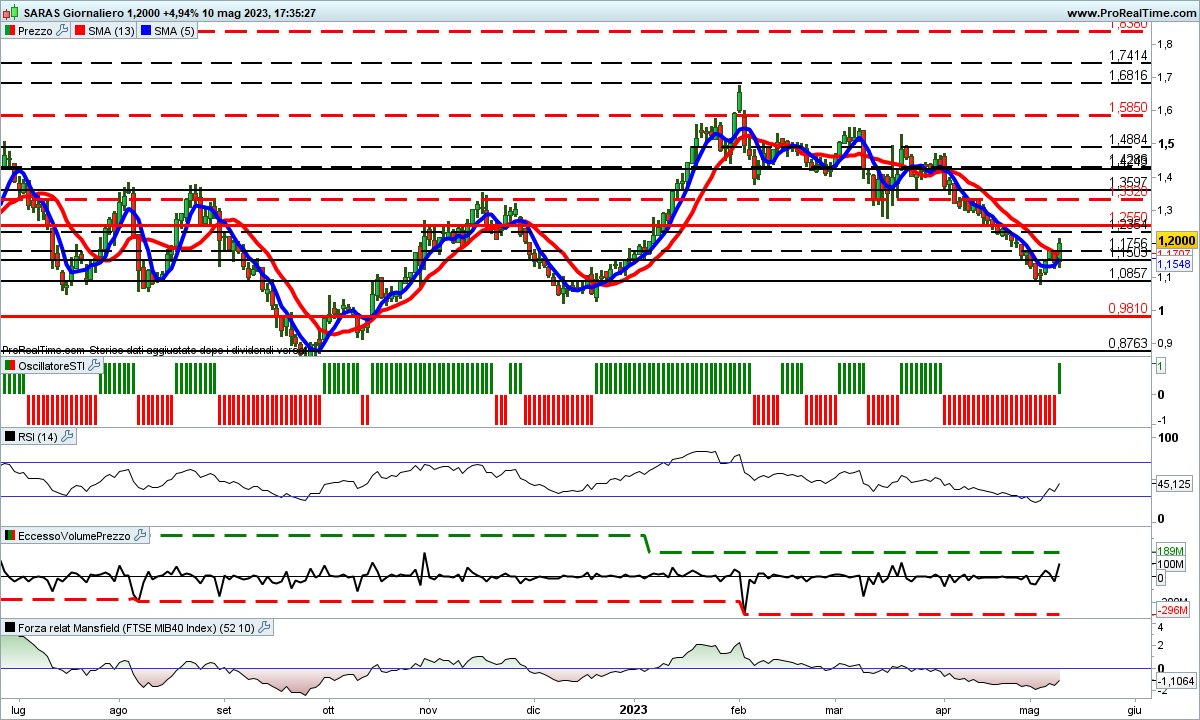Open the www.ProRealTime.com link
The height and width of the screenshot is (720, 1200).
tap(1131, 13)
